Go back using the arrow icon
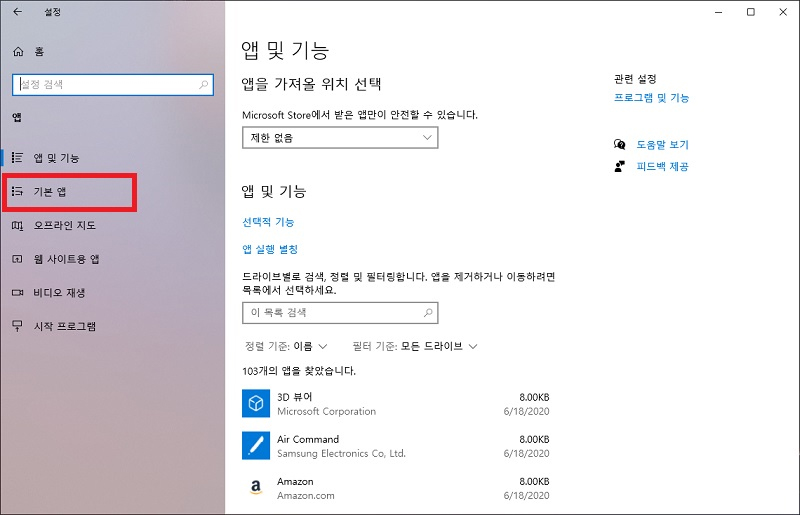 click(x=17, y=12)
